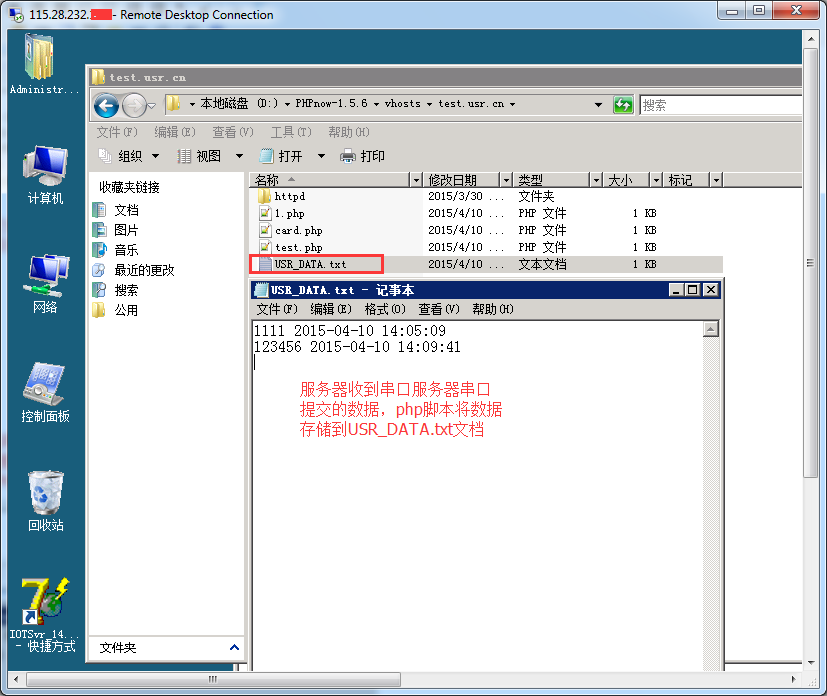Select the USR_DATA.txt file in list

[x=310, y=265]
